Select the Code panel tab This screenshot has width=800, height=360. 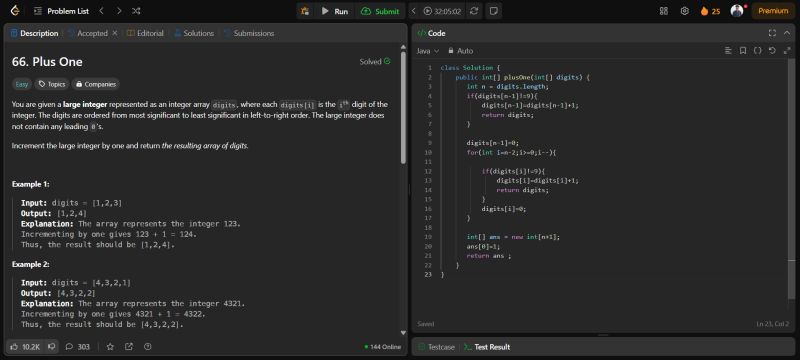tap(432, 33)
